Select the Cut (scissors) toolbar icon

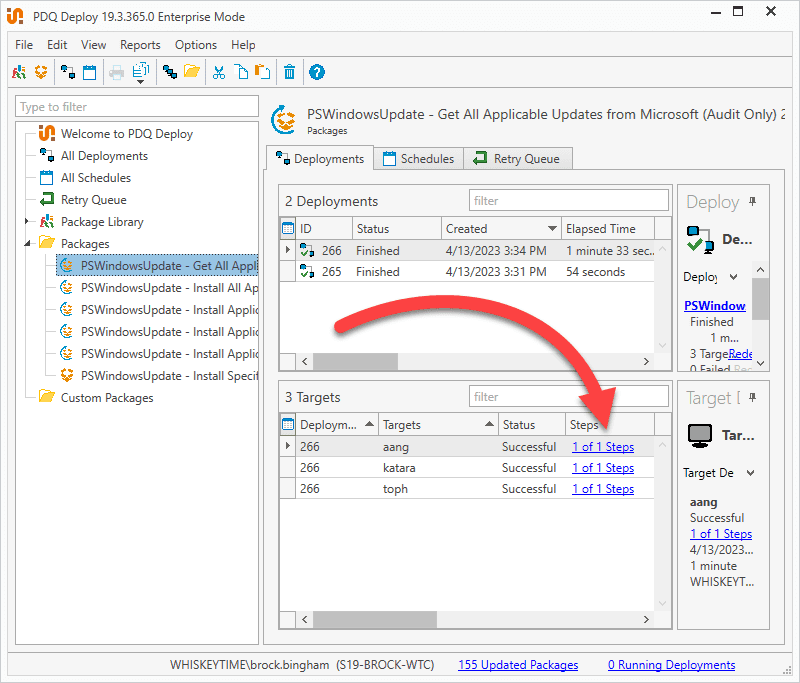click(218, 72)
